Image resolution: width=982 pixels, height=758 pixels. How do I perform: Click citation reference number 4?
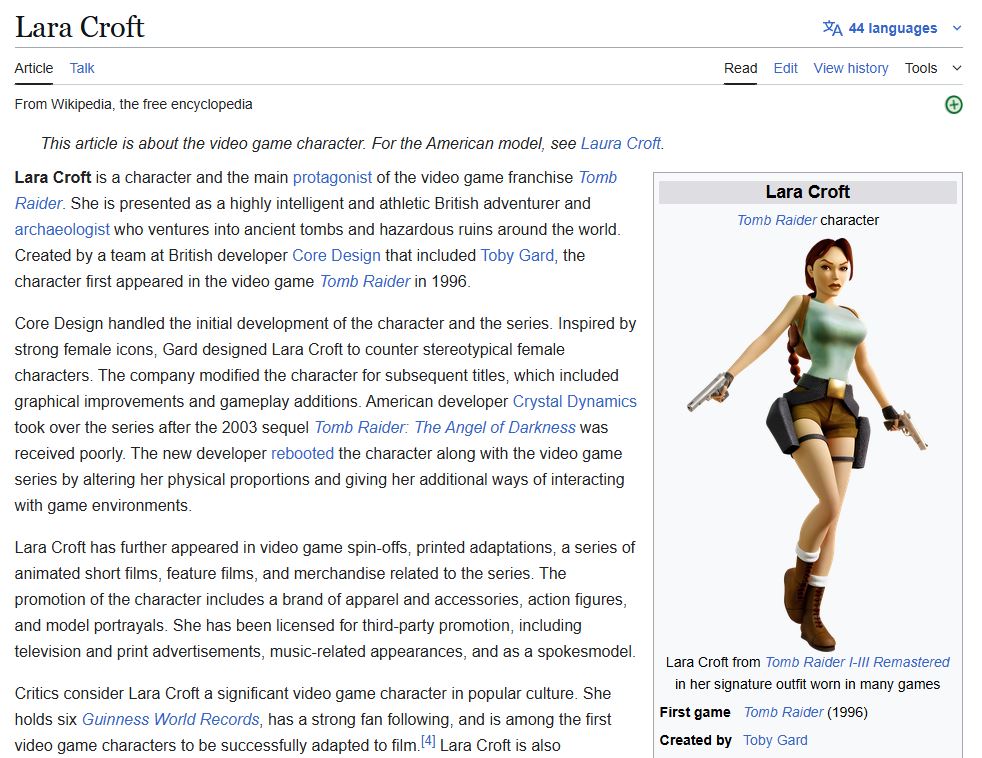428,741
